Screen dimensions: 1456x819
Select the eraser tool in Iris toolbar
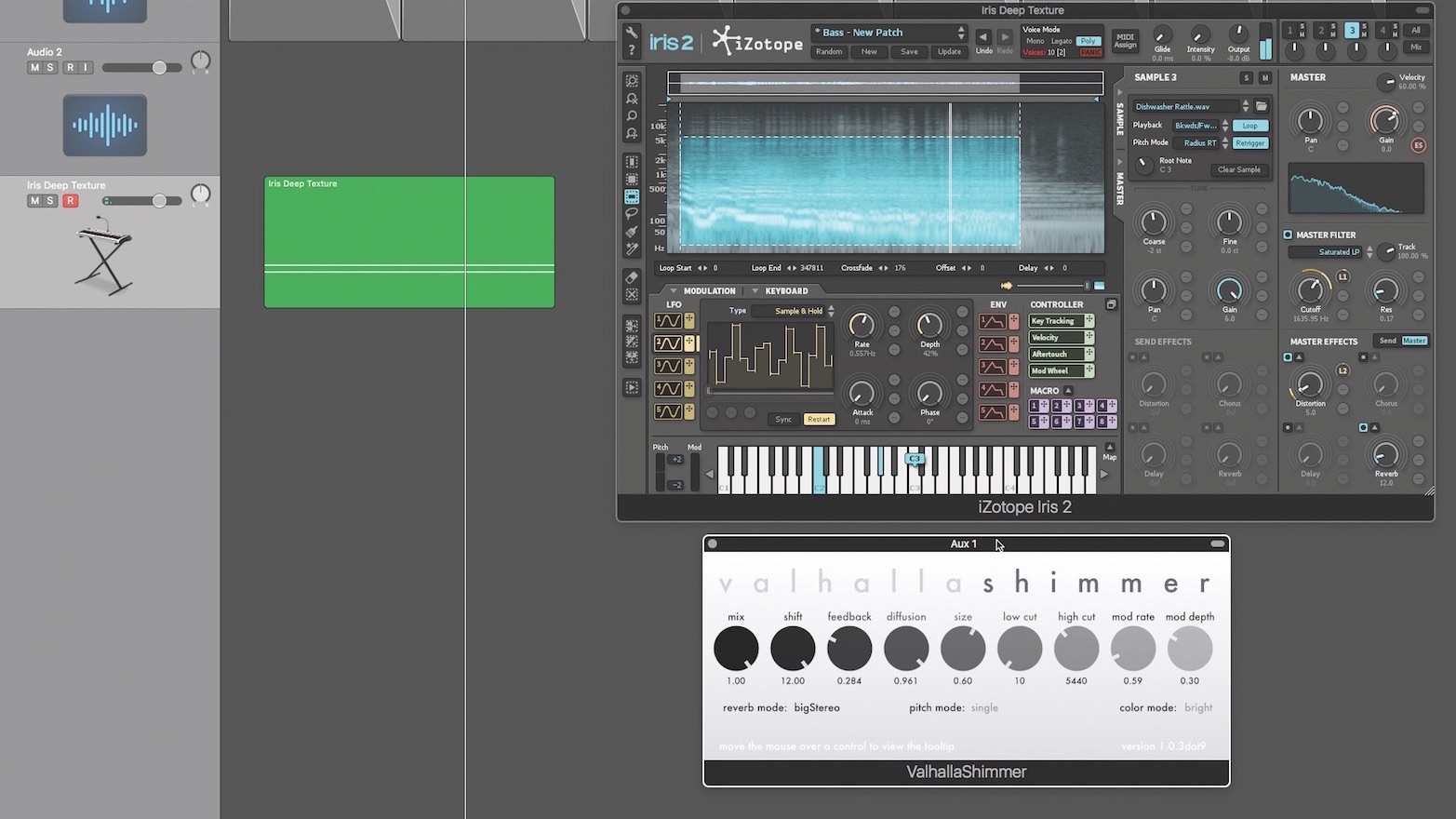point(632,277)
